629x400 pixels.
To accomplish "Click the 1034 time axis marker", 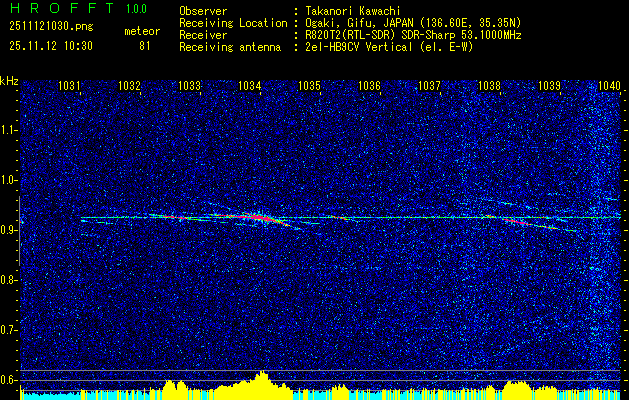I will click(x=249, y=85).
